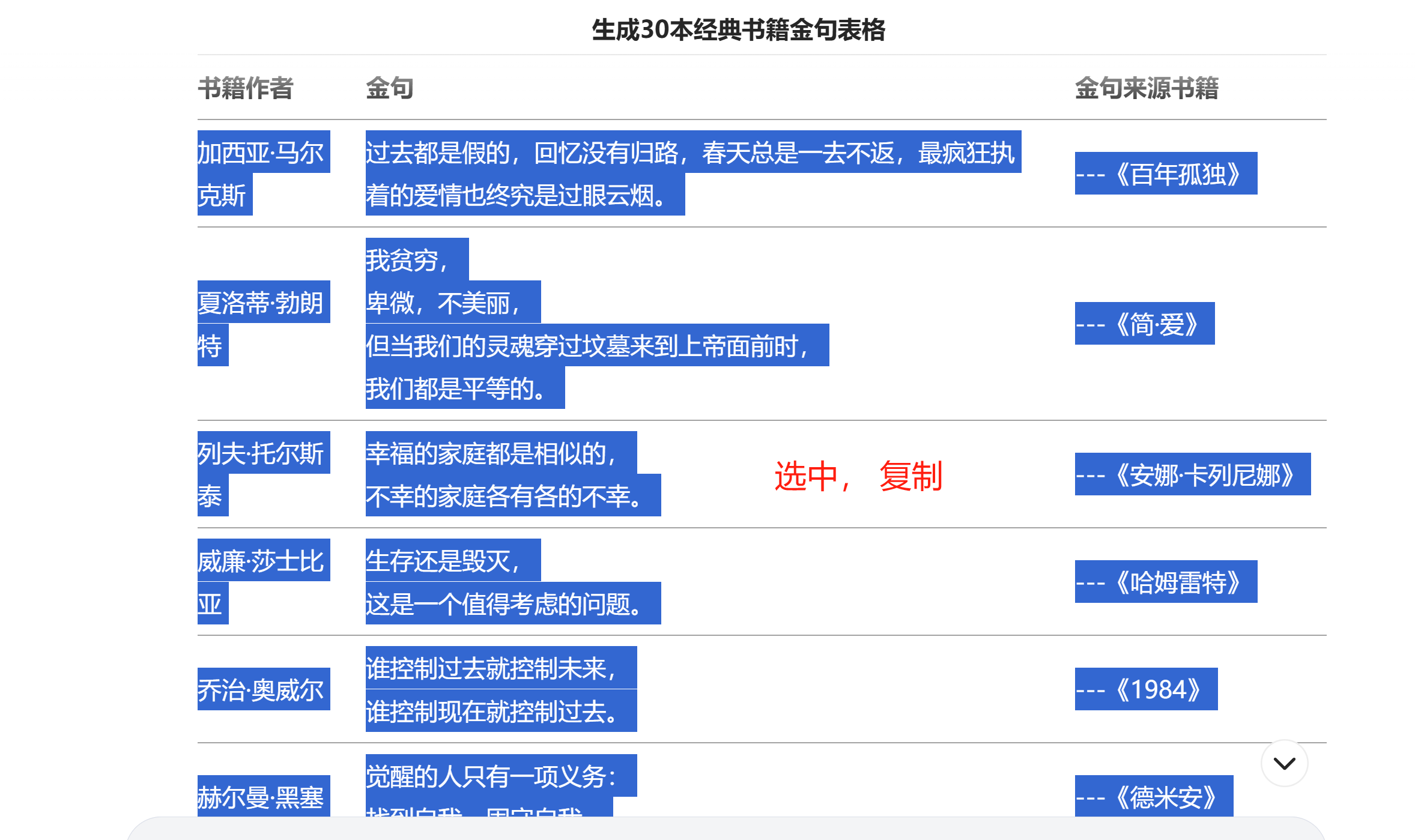The image size is (1415, 840).
Task: Click author cell 赫尔曼·黑塞
Action: coord(264,796)
